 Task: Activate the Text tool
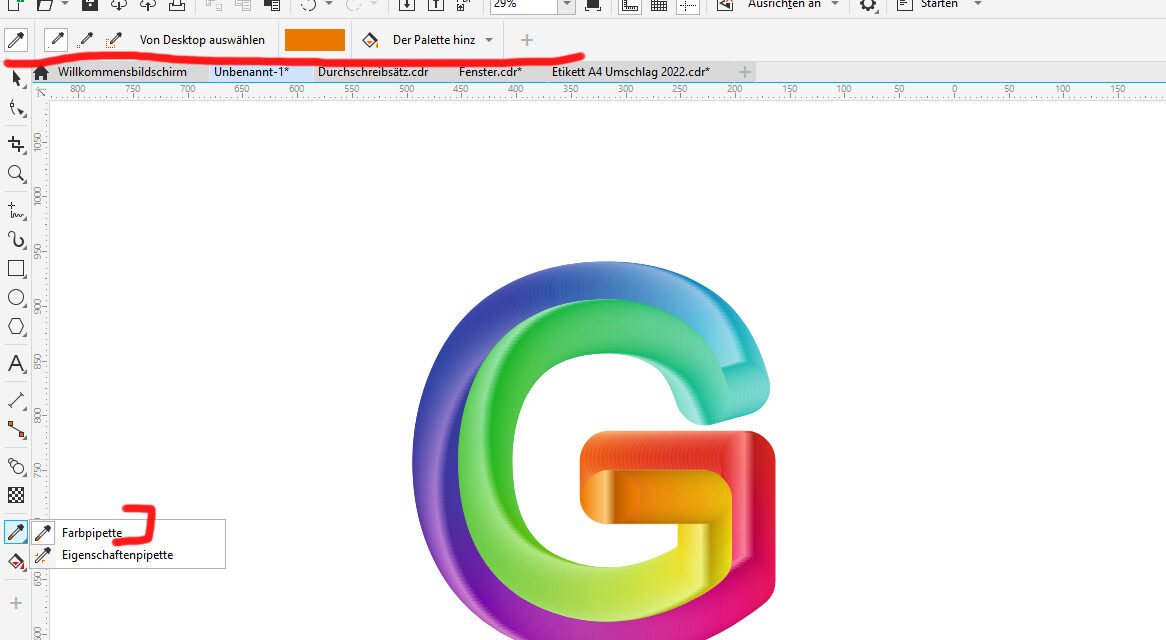click(16, 364)
